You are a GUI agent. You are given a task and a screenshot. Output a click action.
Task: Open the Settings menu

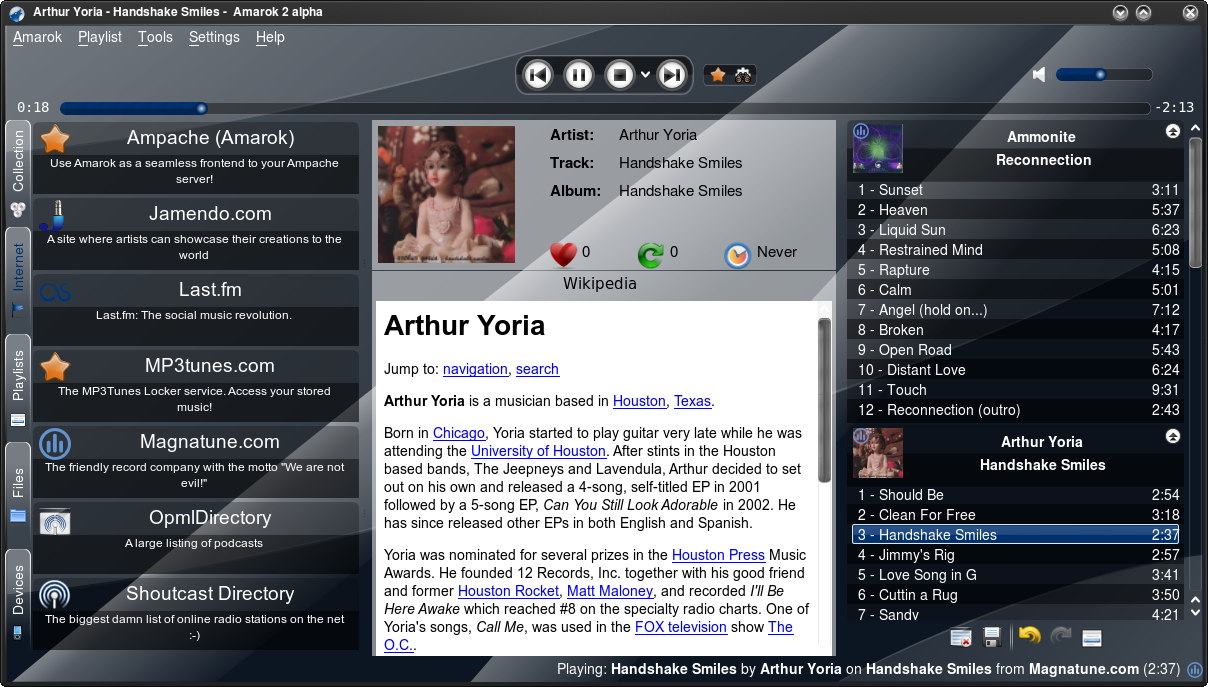(x=214, y=37)
